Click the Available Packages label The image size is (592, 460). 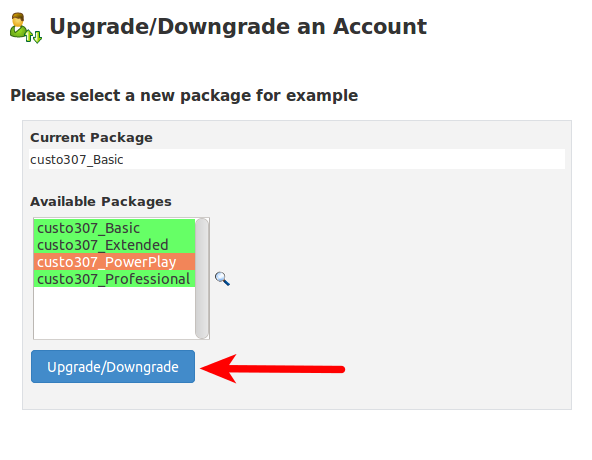coord(101,202)
